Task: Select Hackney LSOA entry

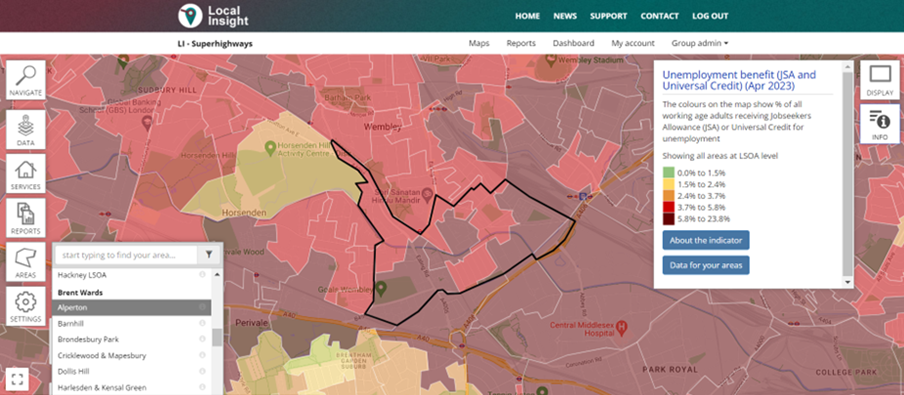Action: tap(131, 275)
